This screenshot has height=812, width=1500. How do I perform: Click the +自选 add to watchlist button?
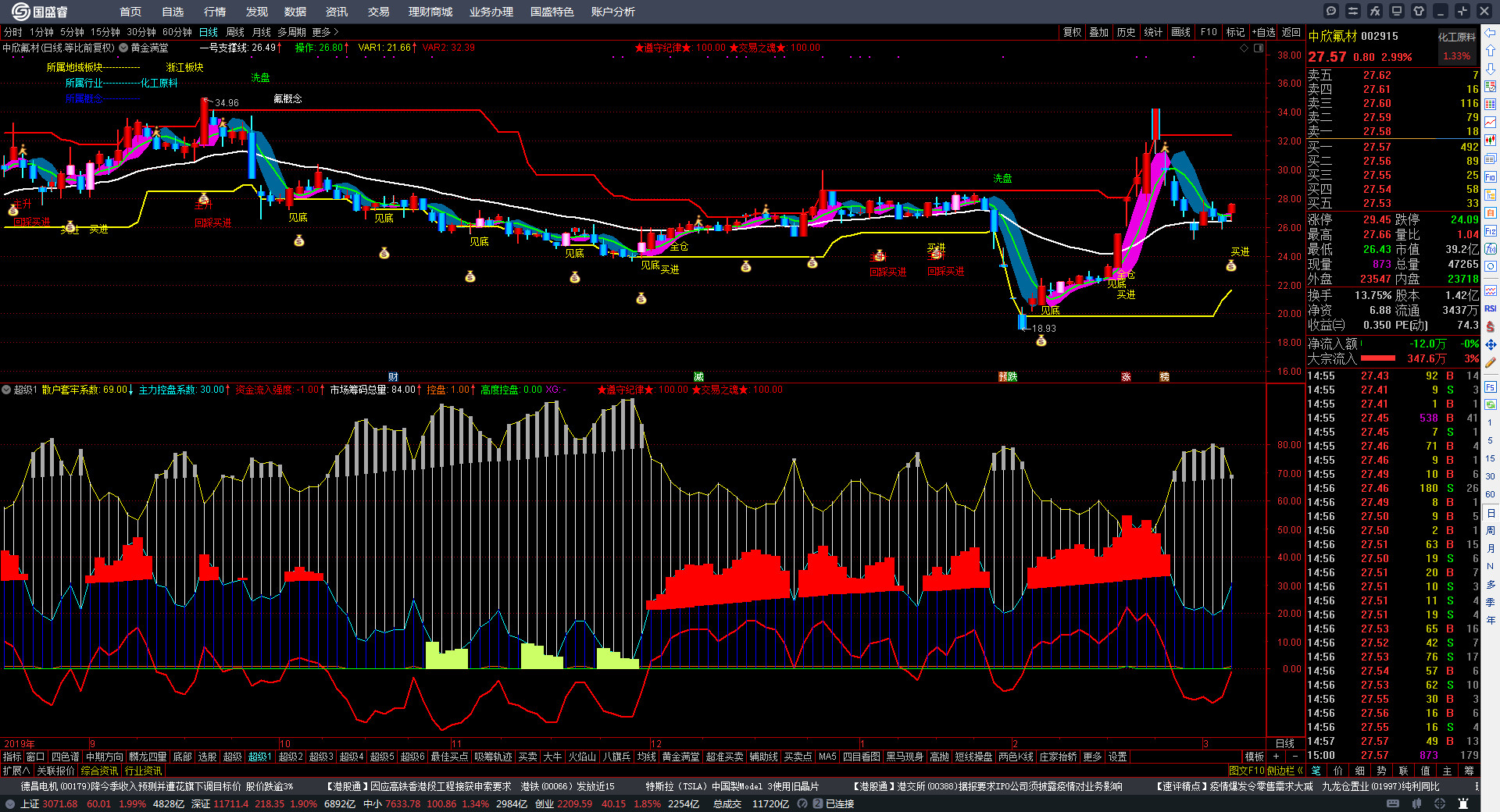click(x=1263, y=32)
